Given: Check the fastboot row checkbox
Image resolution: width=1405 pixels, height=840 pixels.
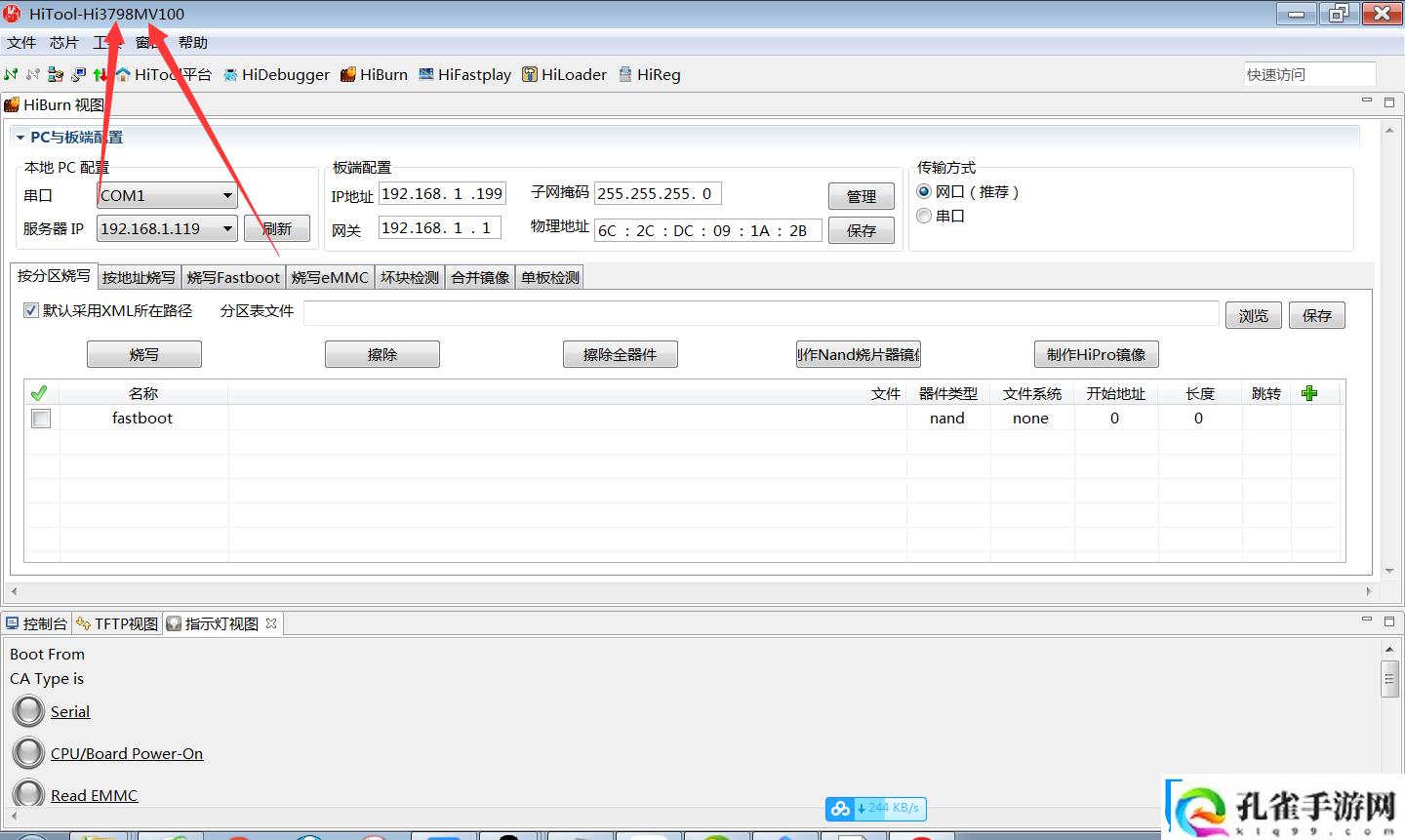Looking at the screenshot, I should tap(41, 419).
